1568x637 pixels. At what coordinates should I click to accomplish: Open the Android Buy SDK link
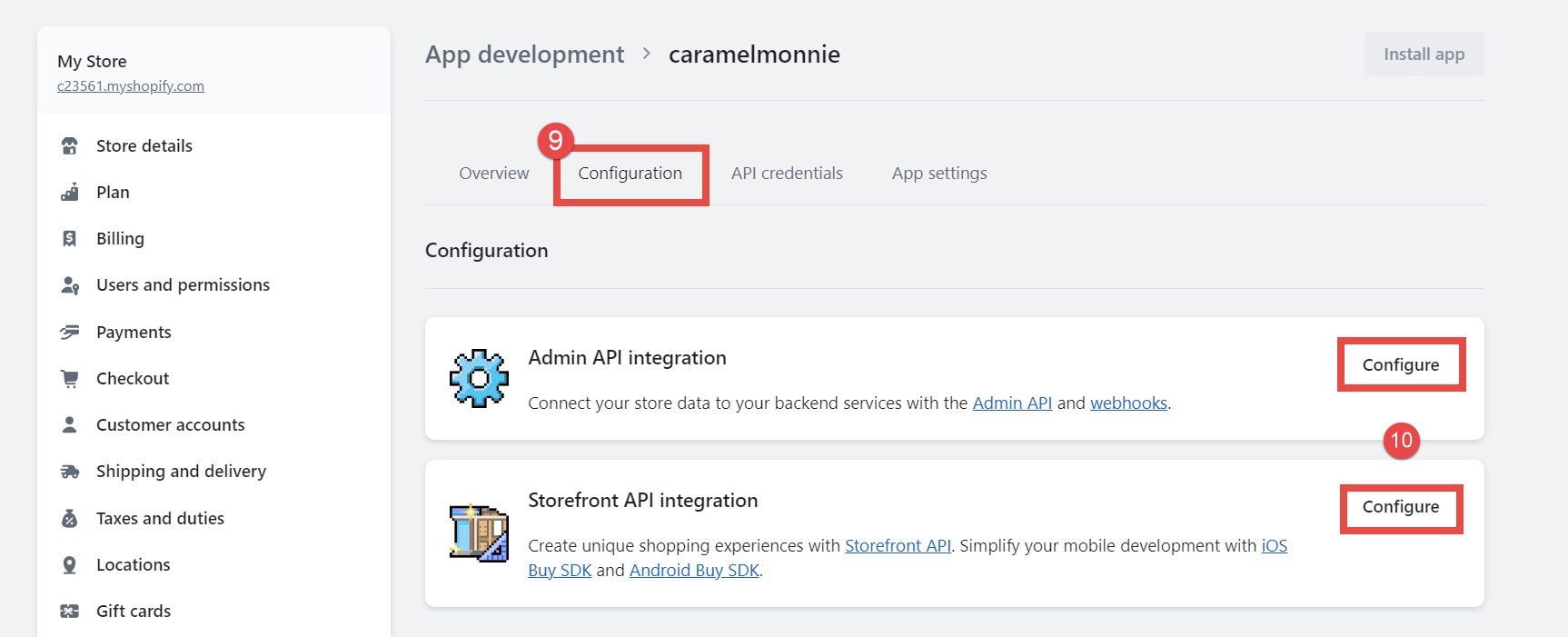694,570
